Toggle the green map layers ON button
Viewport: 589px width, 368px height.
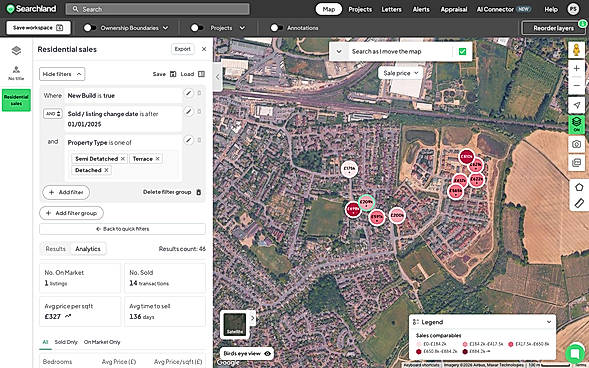(576, 124)
